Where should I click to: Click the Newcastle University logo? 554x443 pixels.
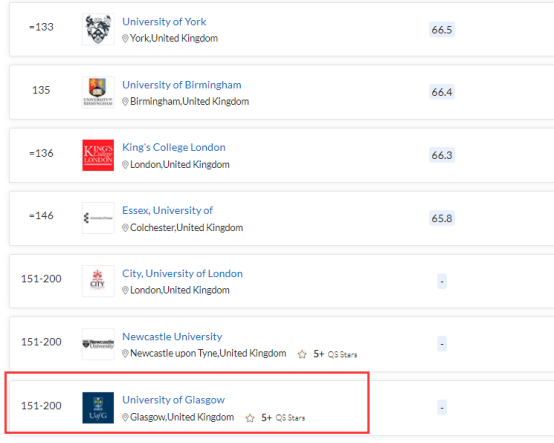click(x=98, y=344)
